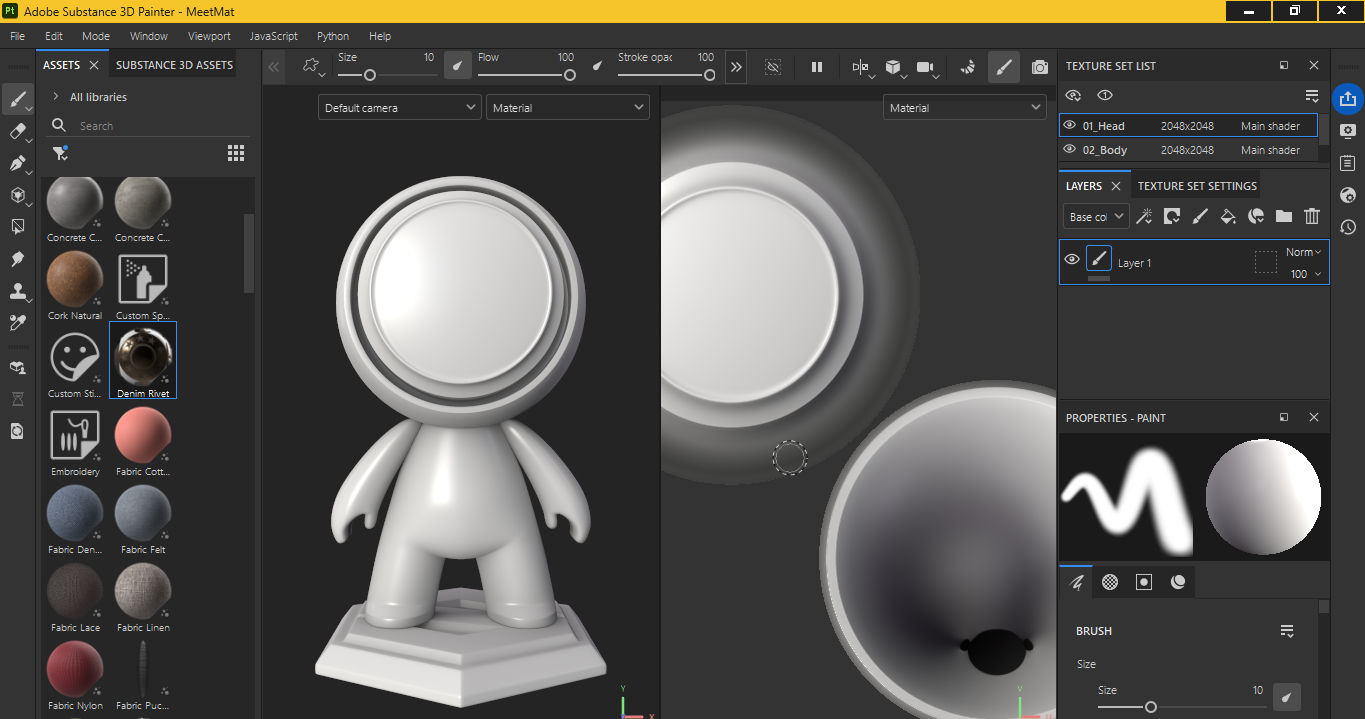Open shader settings globe icon

1347,195
